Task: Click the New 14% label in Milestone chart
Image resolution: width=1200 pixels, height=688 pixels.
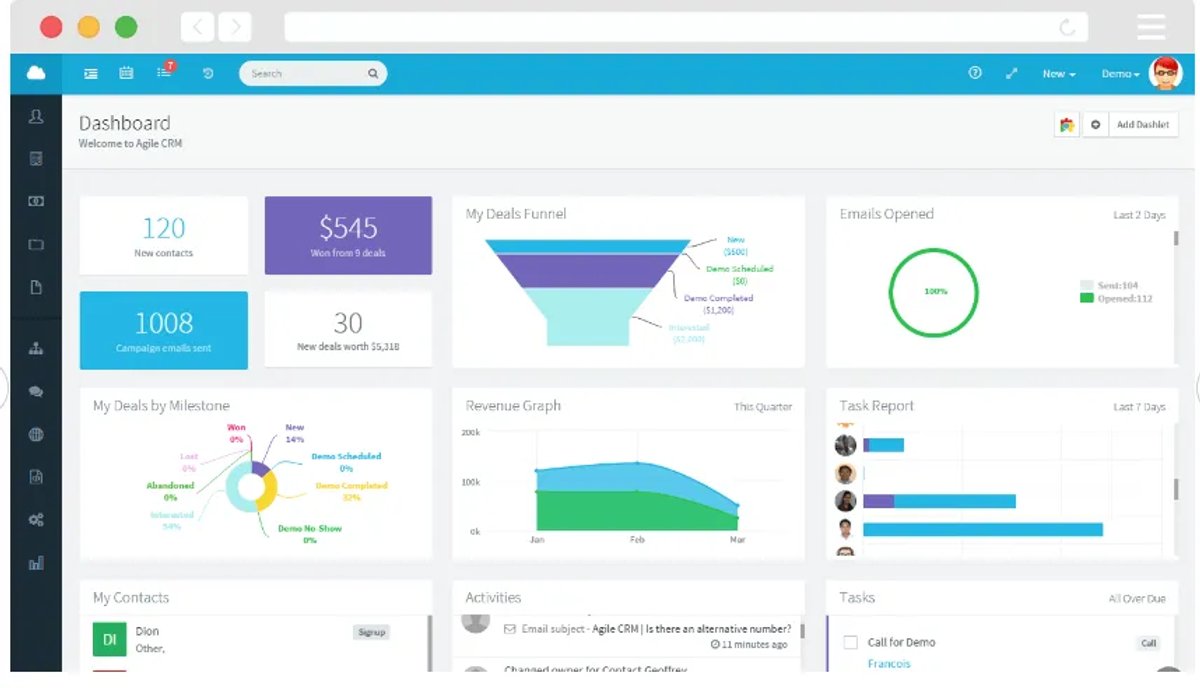Action: point(295,433)
